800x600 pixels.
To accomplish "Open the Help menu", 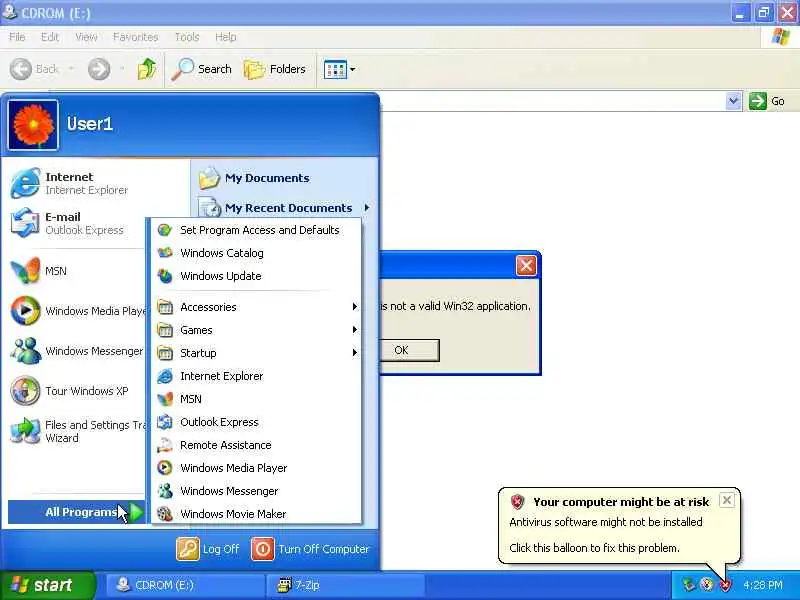I will 225,37.
